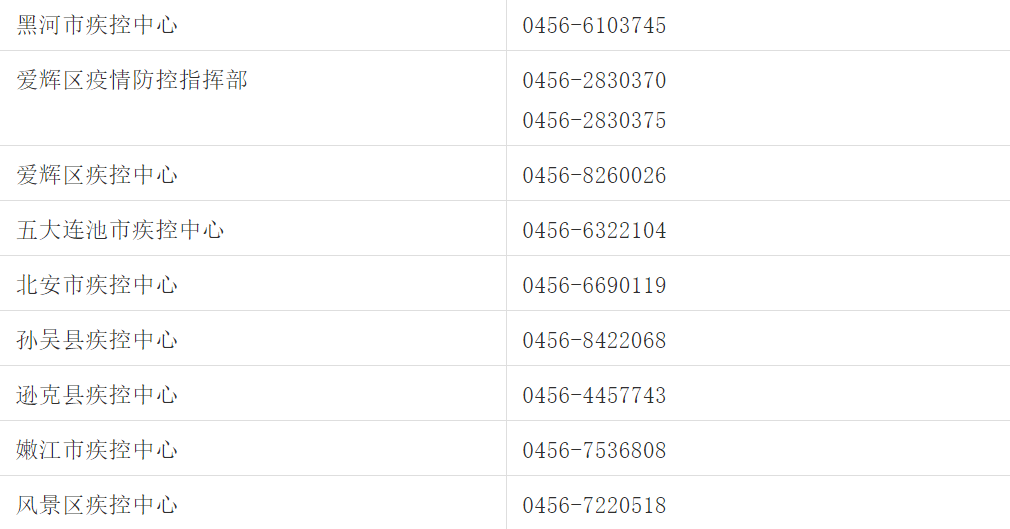Select phone number 0456-2830370
This screenshot has height=529, width=1010.
click(594, 81)
